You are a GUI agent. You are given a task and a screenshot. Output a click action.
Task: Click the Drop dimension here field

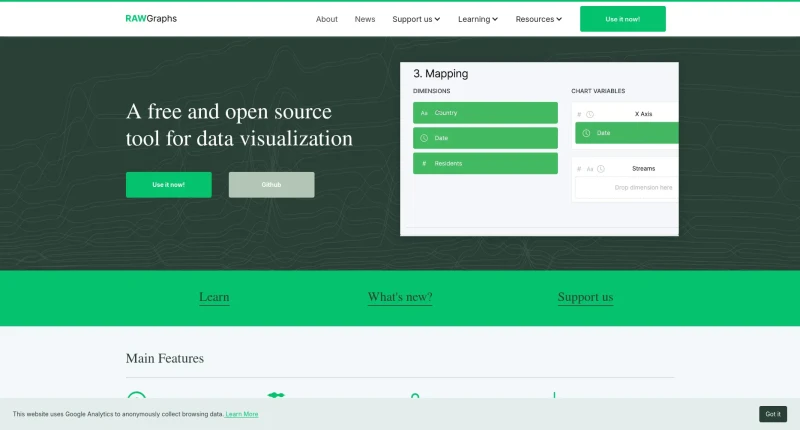coord(627,188)
